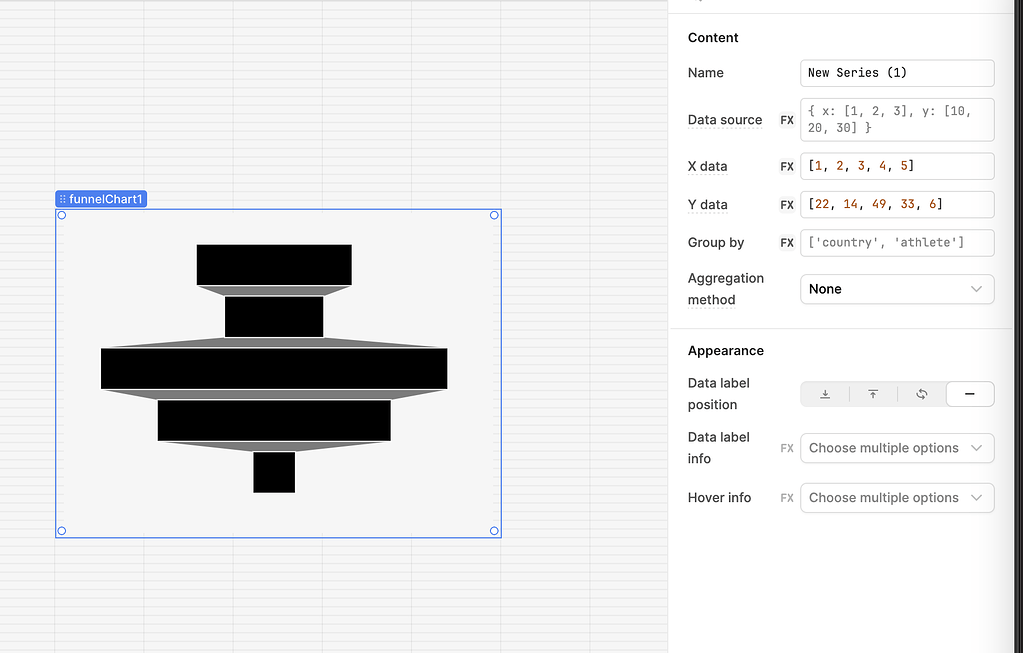This screenshot has width=1023, height=653.
Task: Toggle FX for X data field
Action: (x=787, y=166)
